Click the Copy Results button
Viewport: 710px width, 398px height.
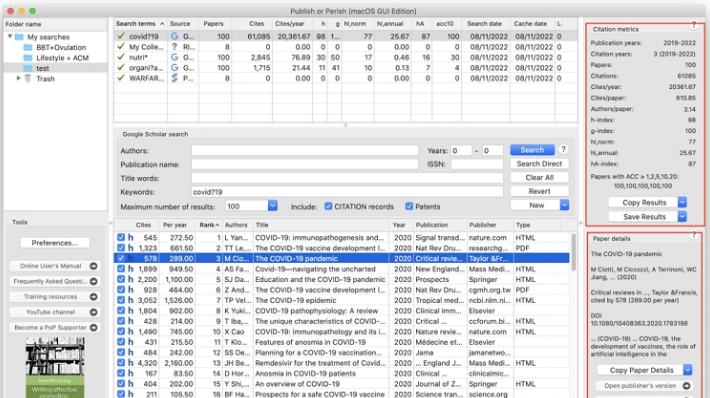[x=643, y=202]
